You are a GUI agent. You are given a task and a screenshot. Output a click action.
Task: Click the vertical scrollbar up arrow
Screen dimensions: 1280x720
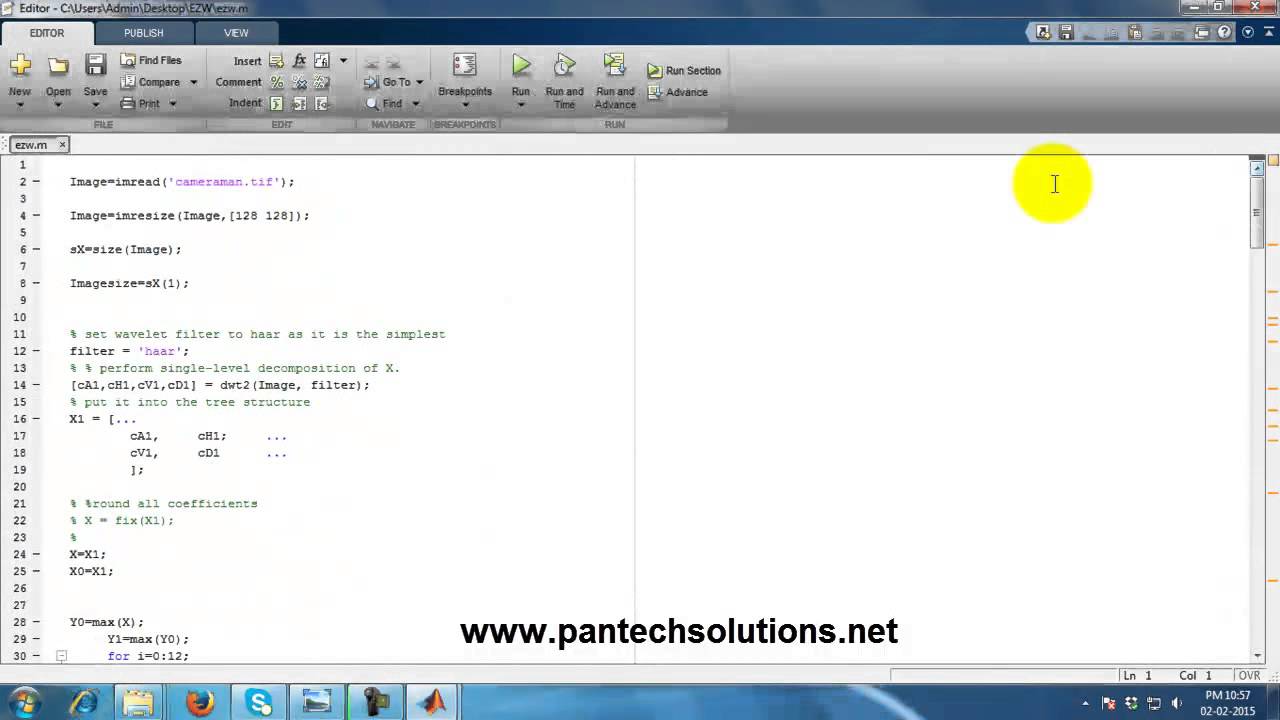pyautogui.click(x=1258, y=167)
